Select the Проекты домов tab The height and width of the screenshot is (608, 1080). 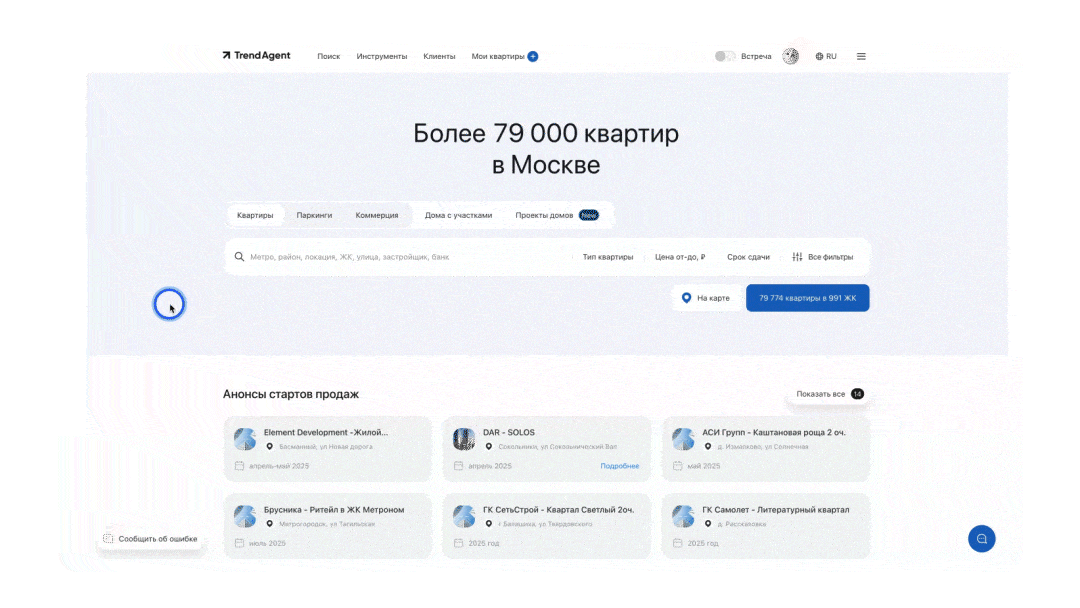tap(557, 216)
